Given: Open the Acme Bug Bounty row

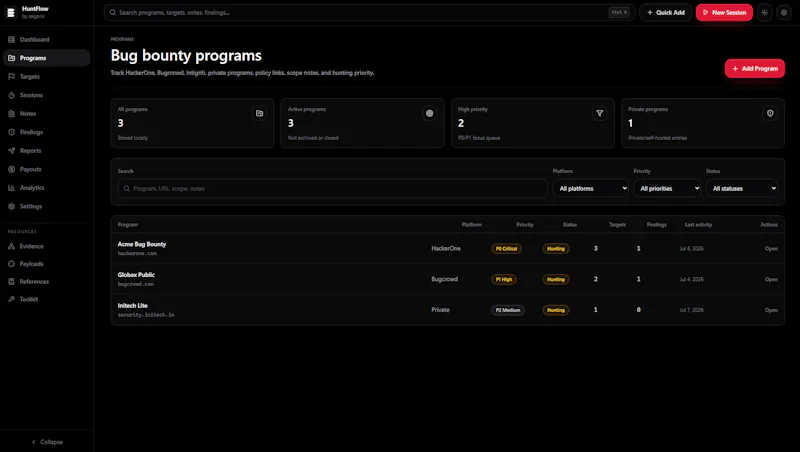Looking at the screenshot, I should coord(771,248).
